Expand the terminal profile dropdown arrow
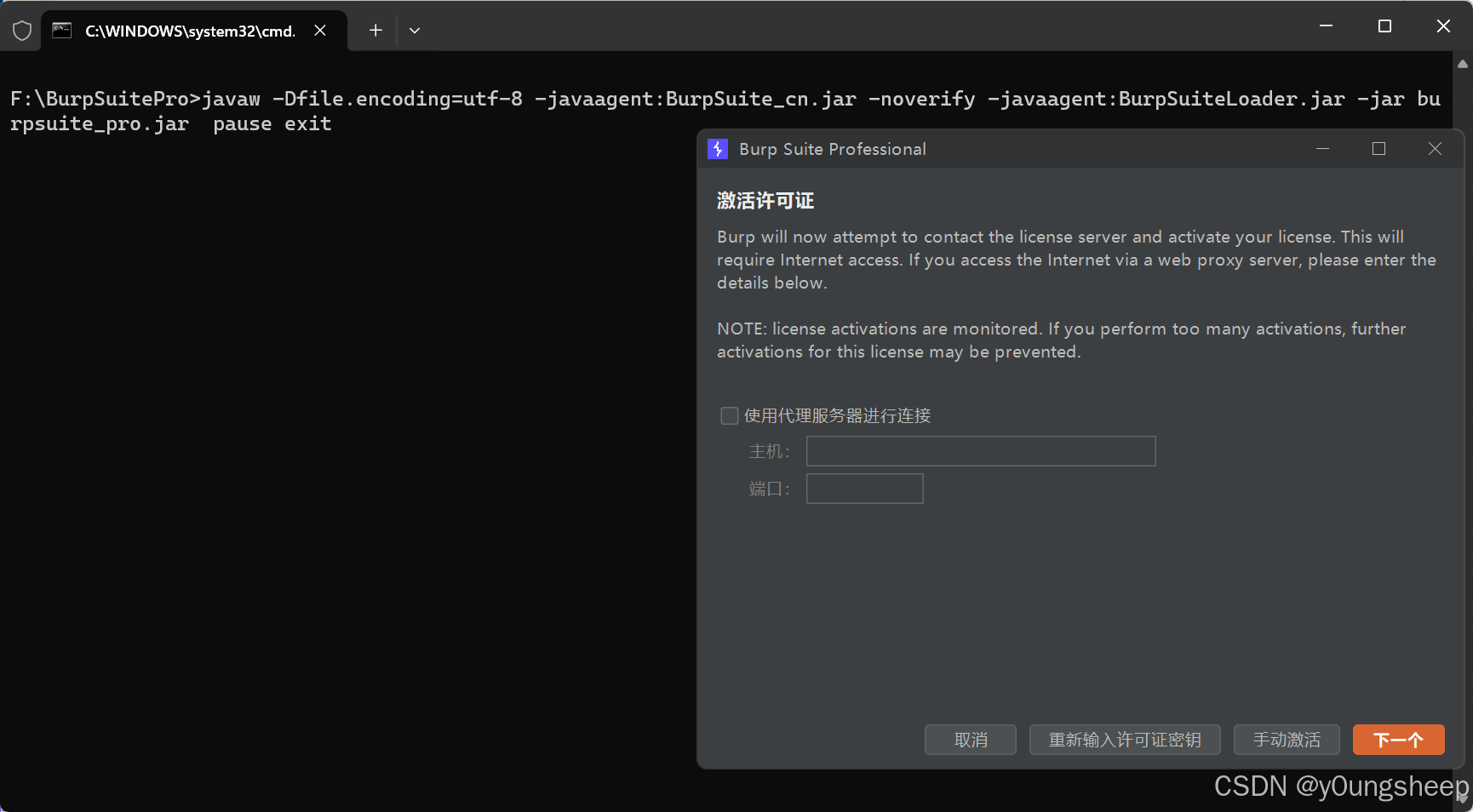The height and width of the screenshot is (812, 1473). coord(415,31)
